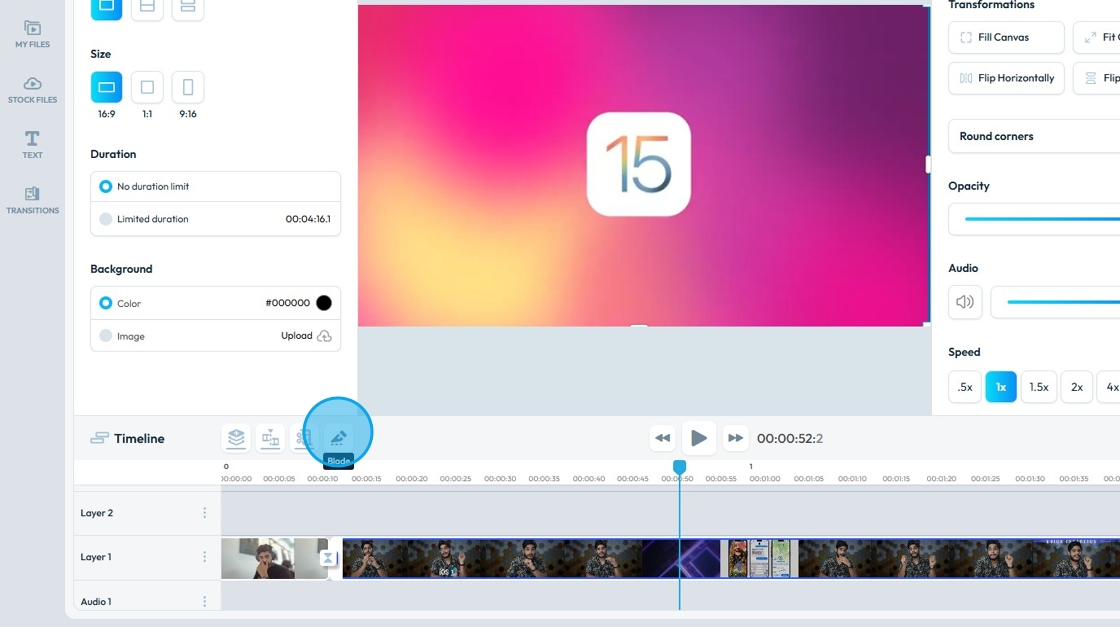The image size is (1120, 627).
Task: Fast-forward the video playback
Action: 735,438
